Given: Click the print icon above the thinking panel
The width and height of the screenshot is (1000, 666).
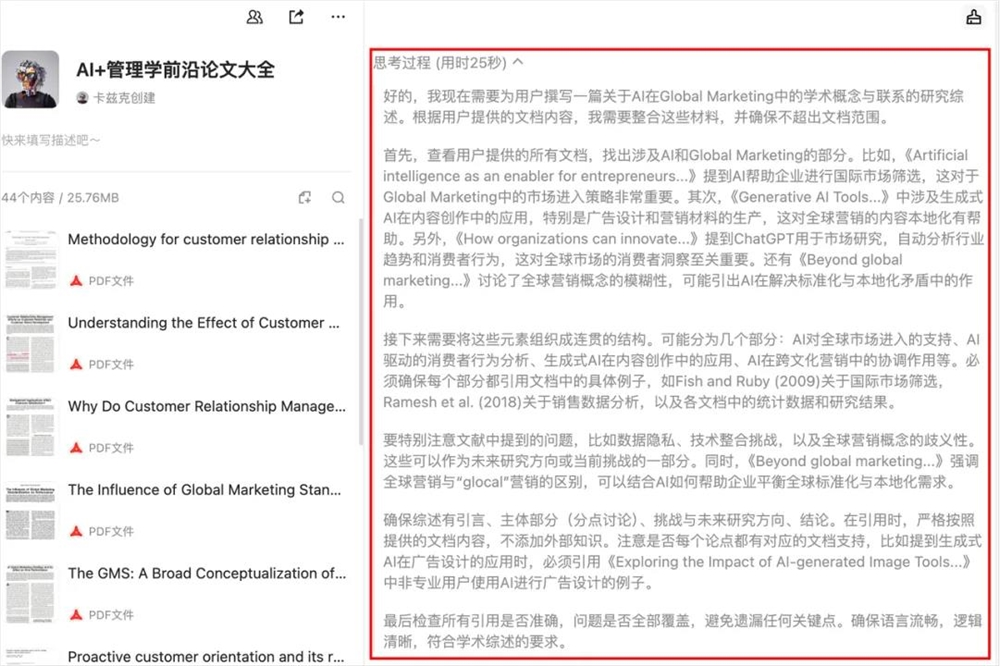Looking at the screenshot, I should coord(976,17).
